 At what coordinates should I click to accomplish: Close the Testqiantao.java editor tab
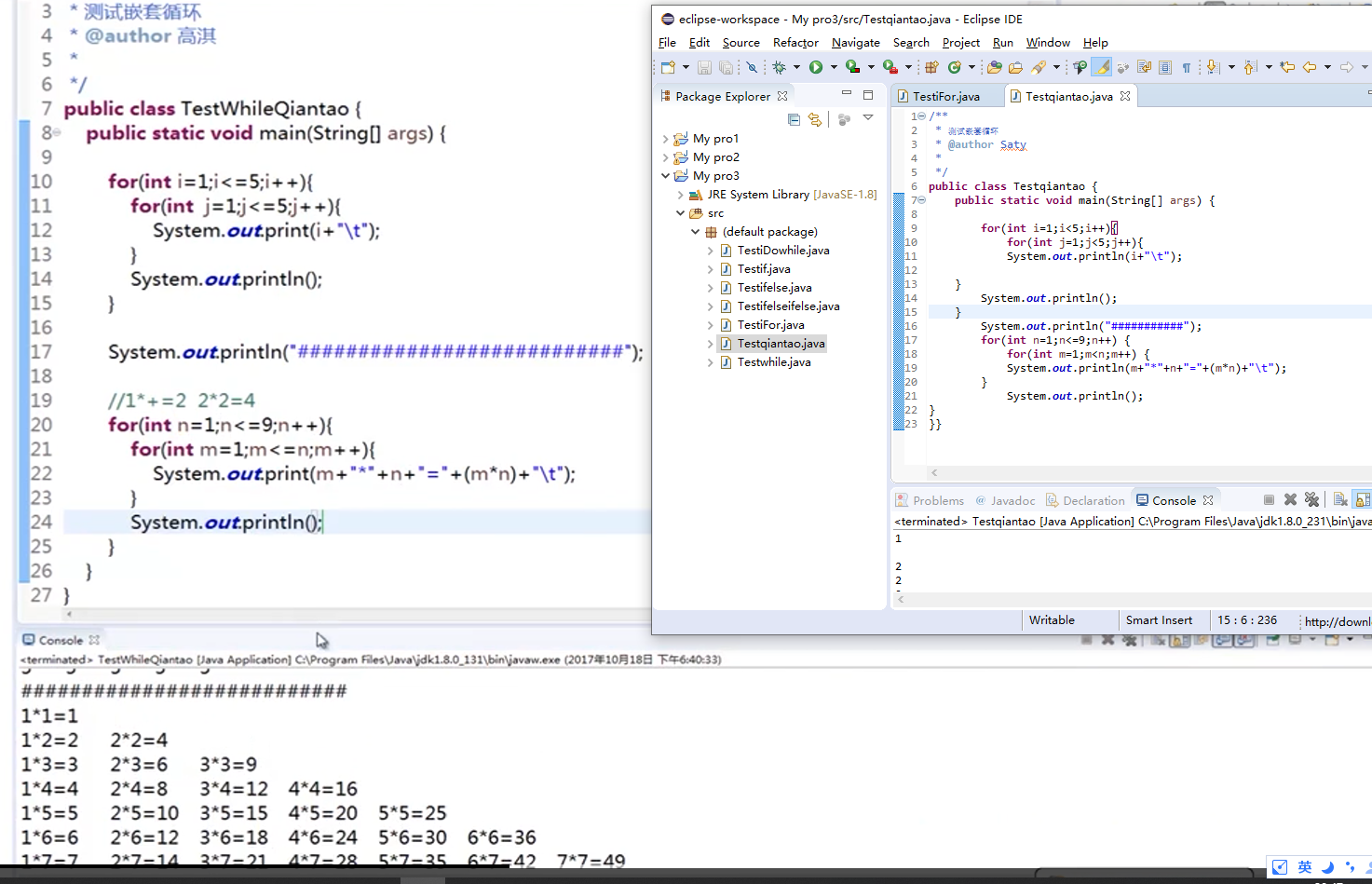tap(1125, 96)
